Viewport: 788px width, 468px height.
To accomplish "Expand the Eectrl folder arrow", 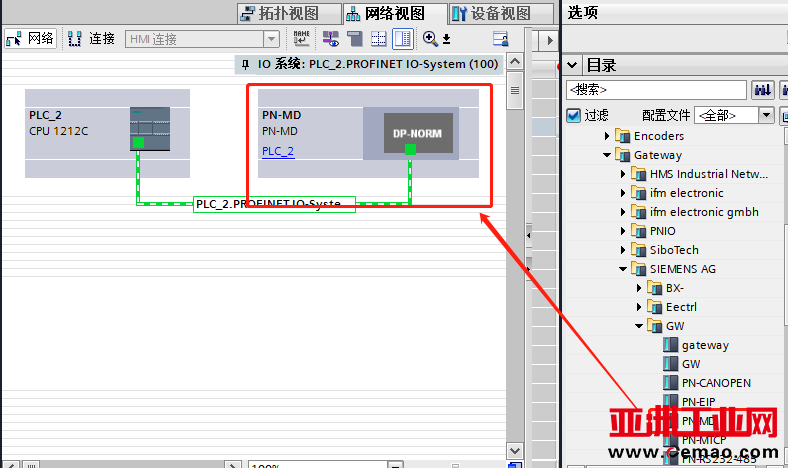I will tap(639, 307).
